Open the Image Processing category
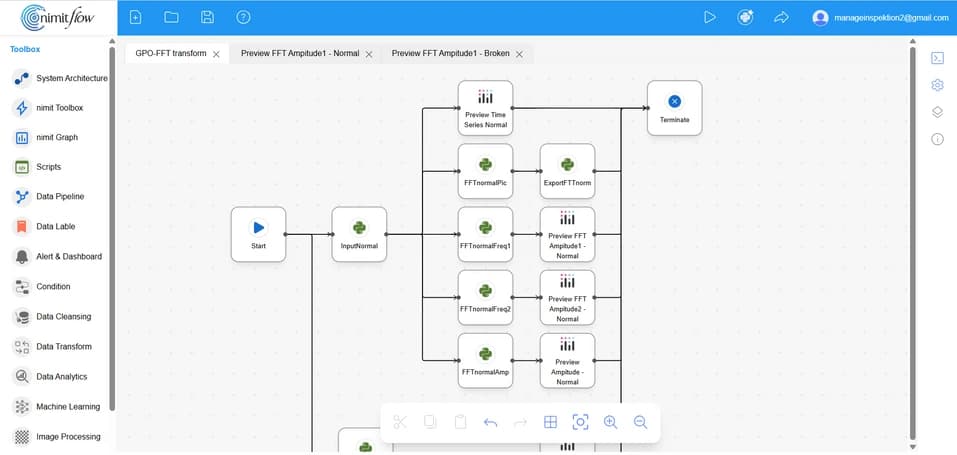This screenshot has height=455, width=957. [59, 437]
